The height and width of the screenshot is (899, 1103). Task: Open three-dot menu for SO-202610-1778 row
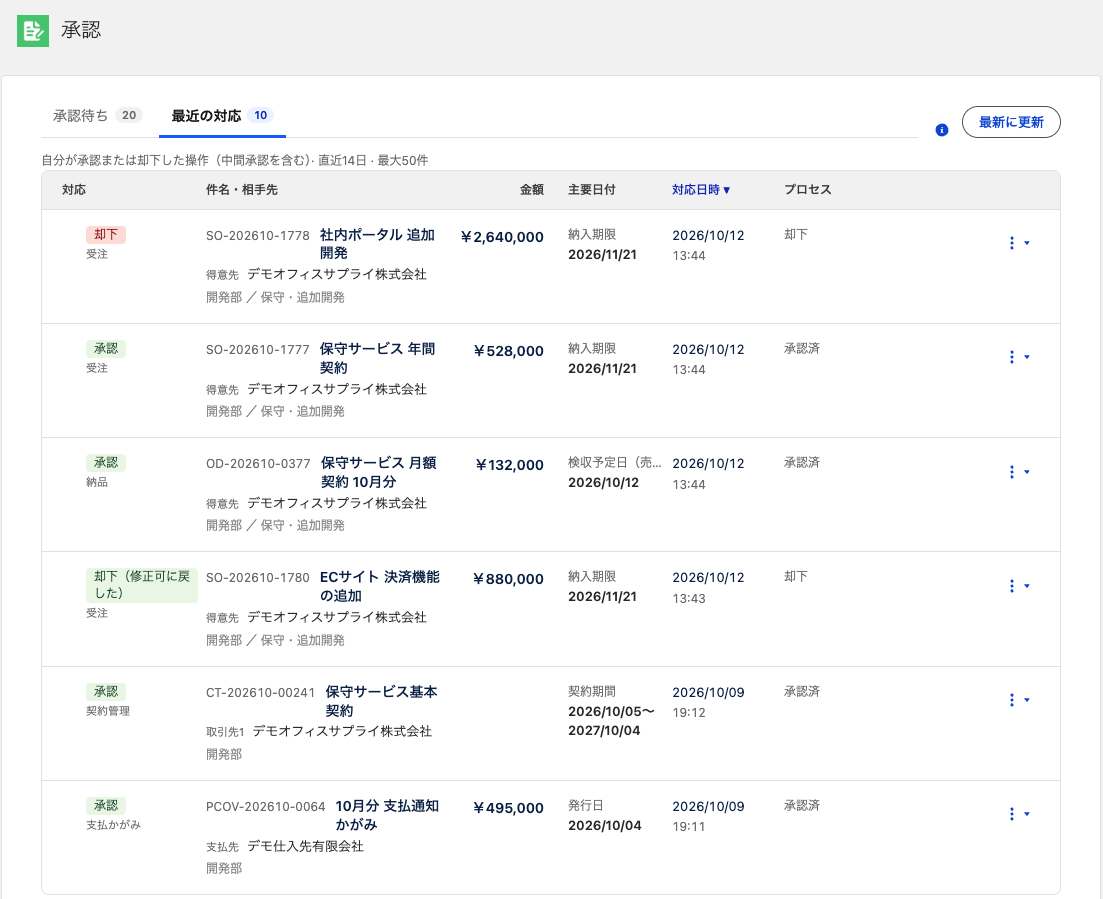[x=1012, y=243]
